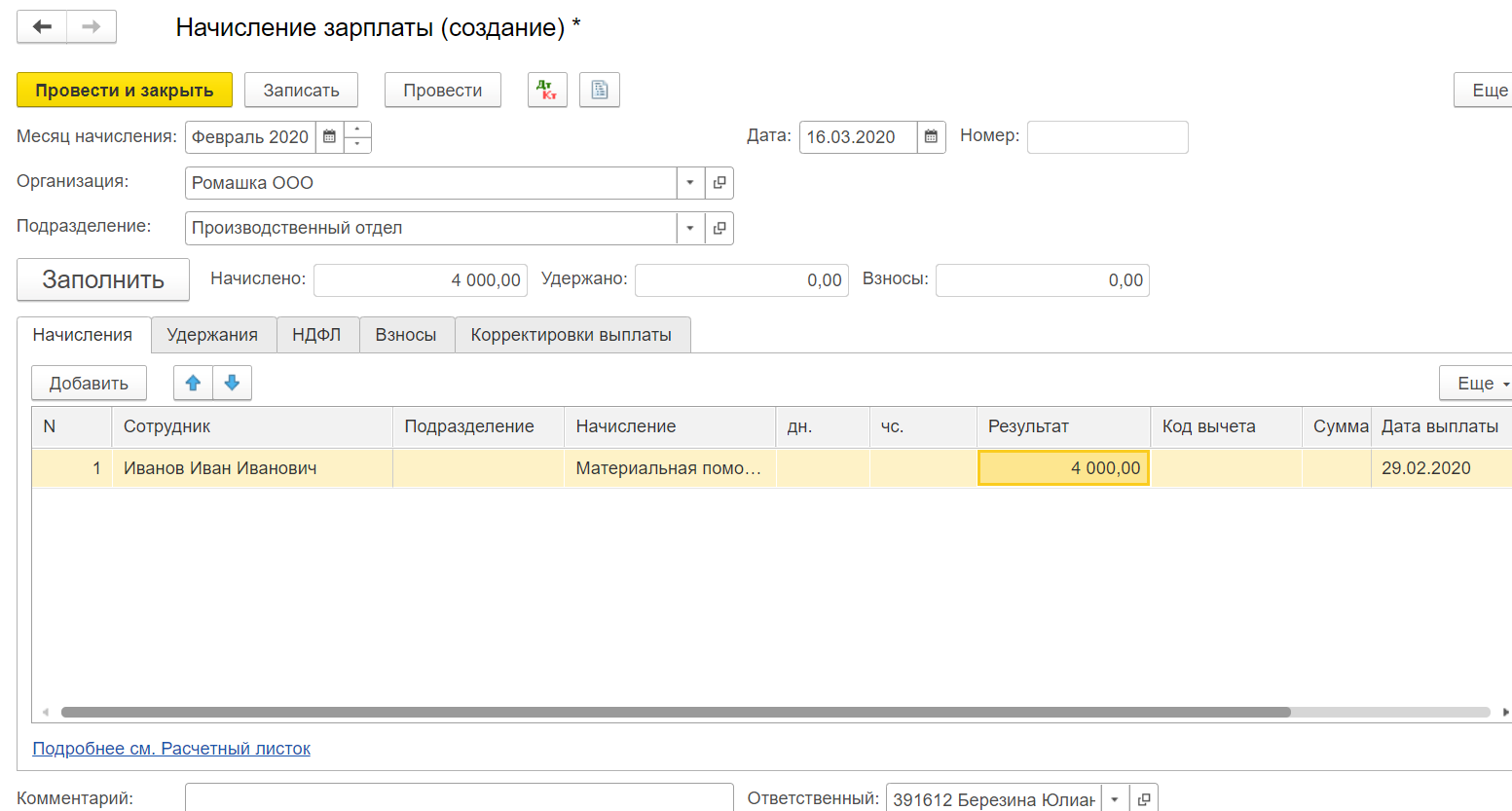Switch to the Удержания tab

coord(212,335)
